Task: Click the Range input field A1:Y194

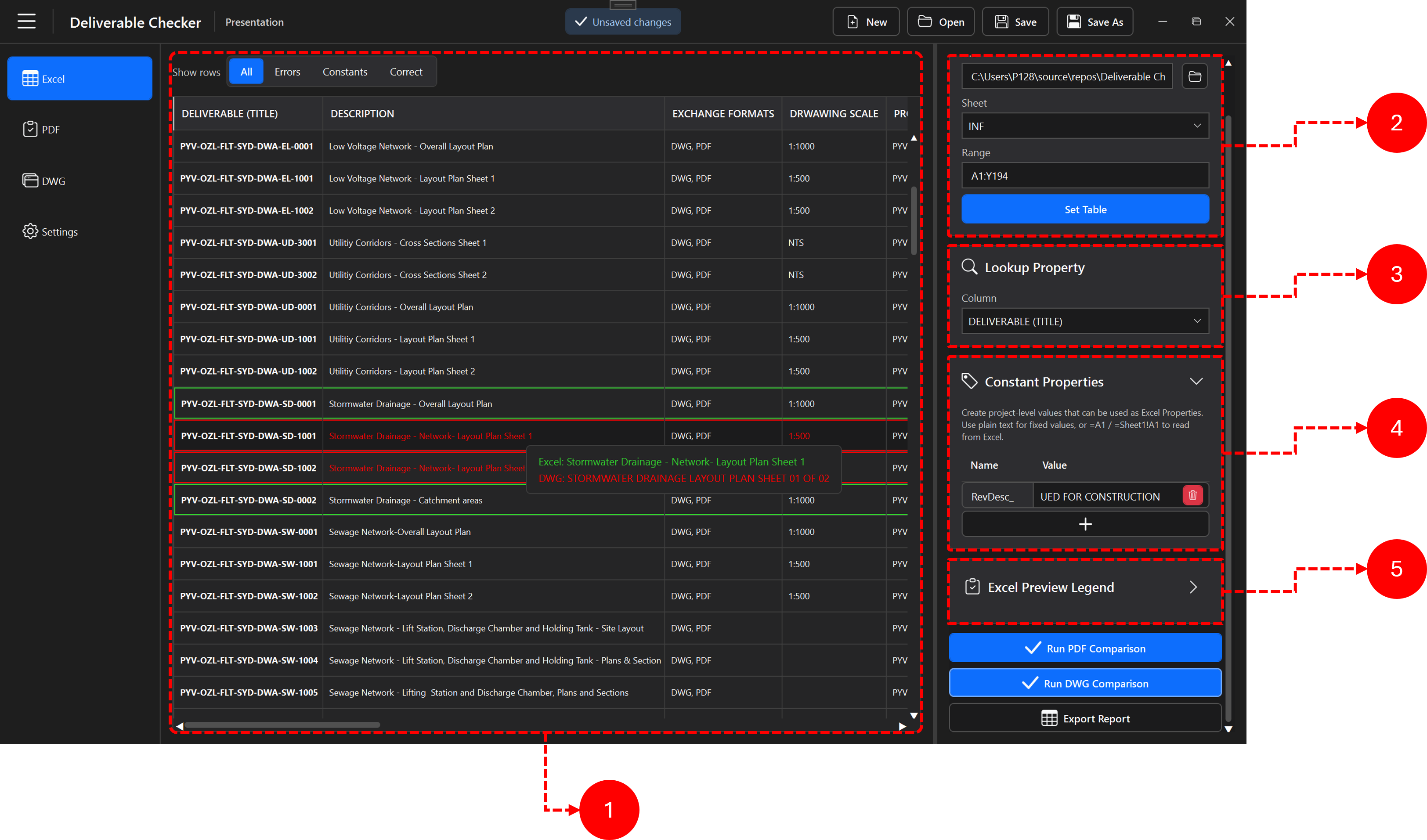Action: [1085, 176]
